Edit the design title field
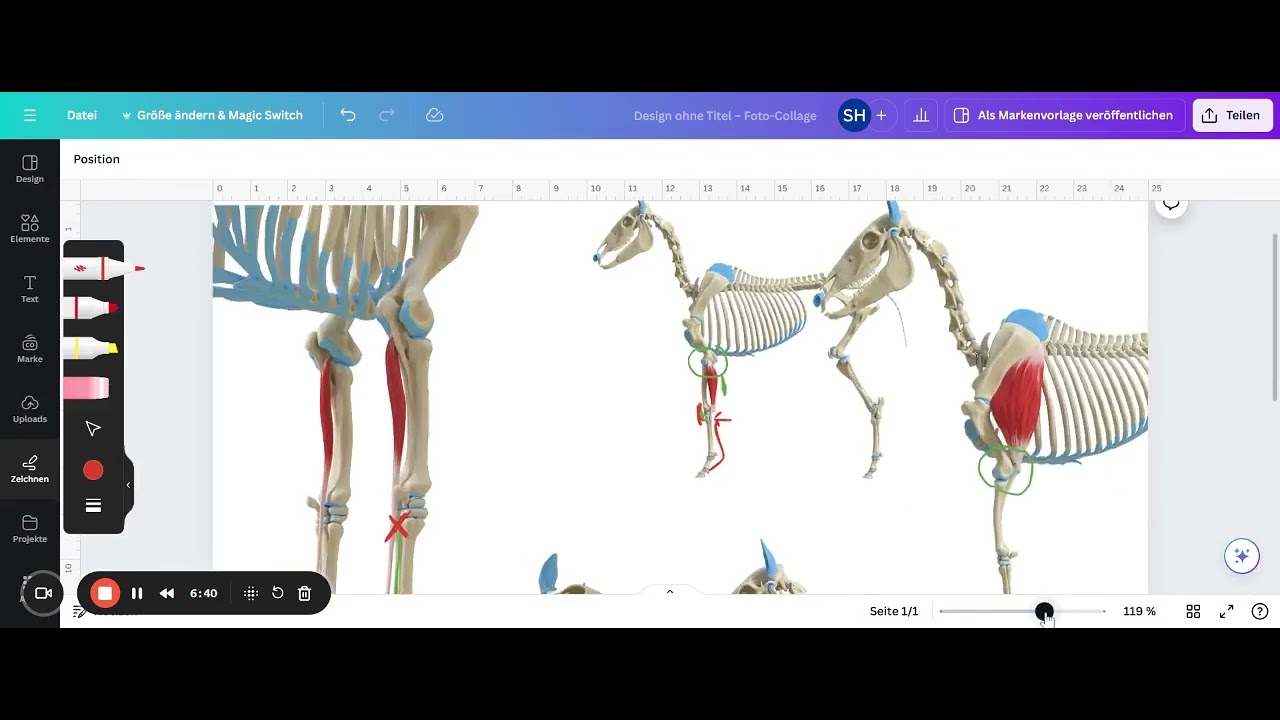This screenshot has height=720, width=1280. [x=725, y=115]
